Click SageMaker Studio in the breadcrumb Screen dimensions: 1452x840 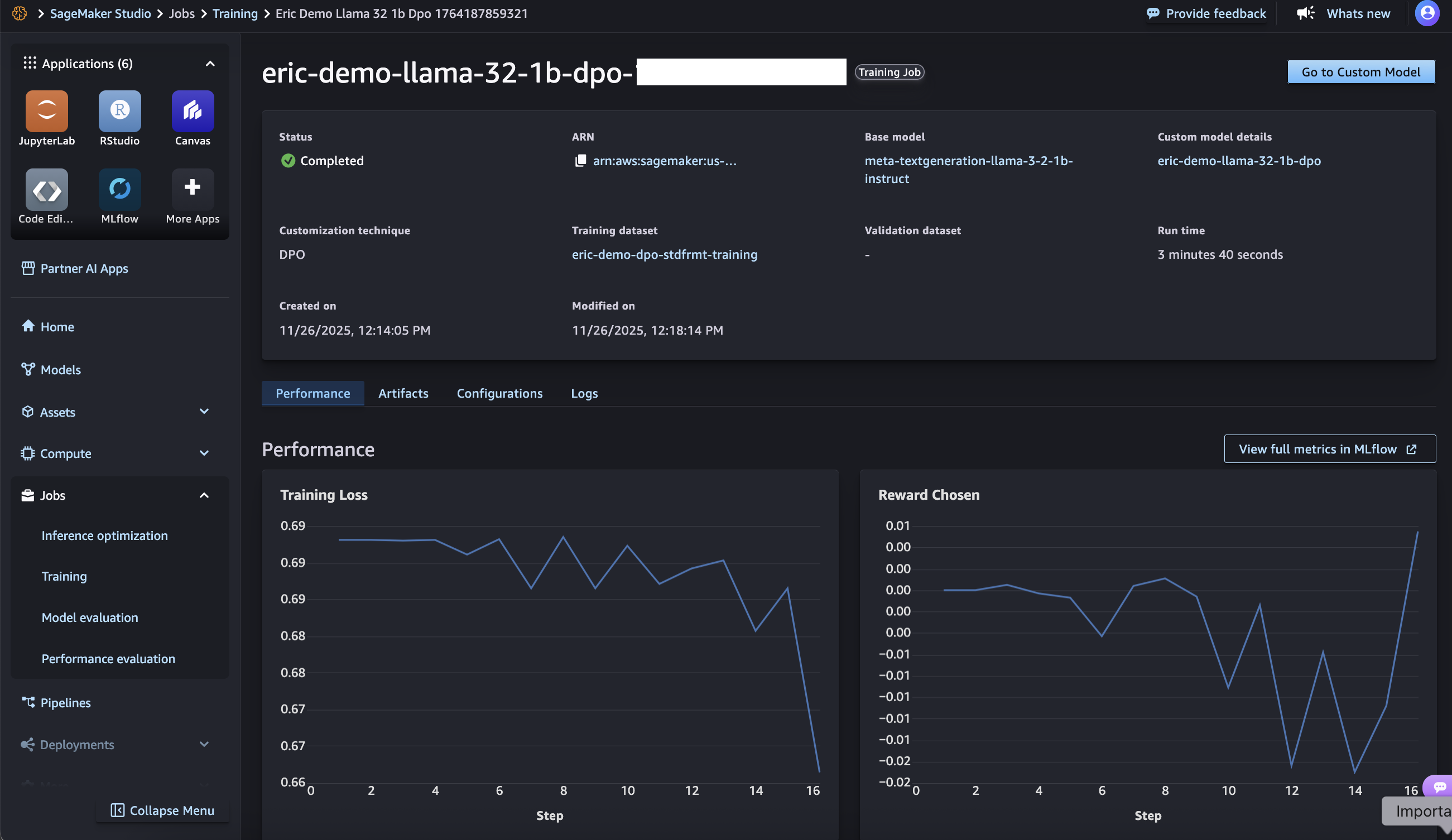[x=100, y=13]
